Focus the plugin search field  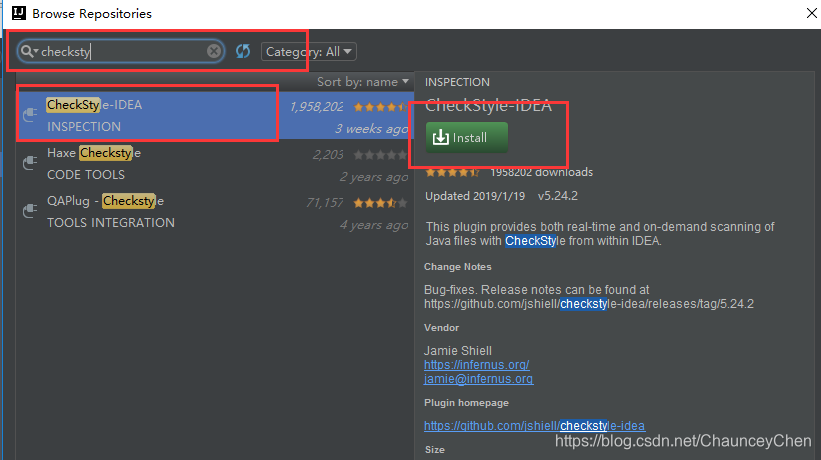tap(121, 51)
